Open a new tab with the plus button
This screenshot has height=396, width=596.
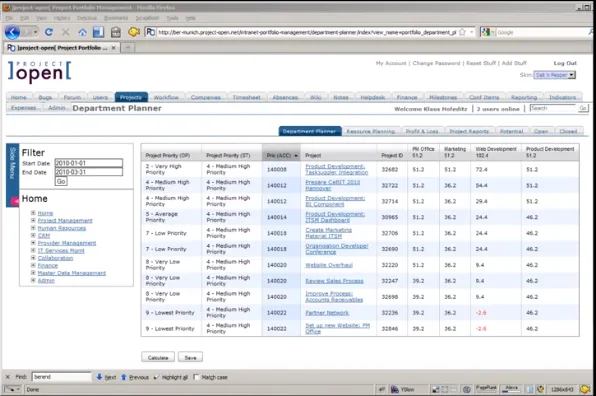click(128, 48)
